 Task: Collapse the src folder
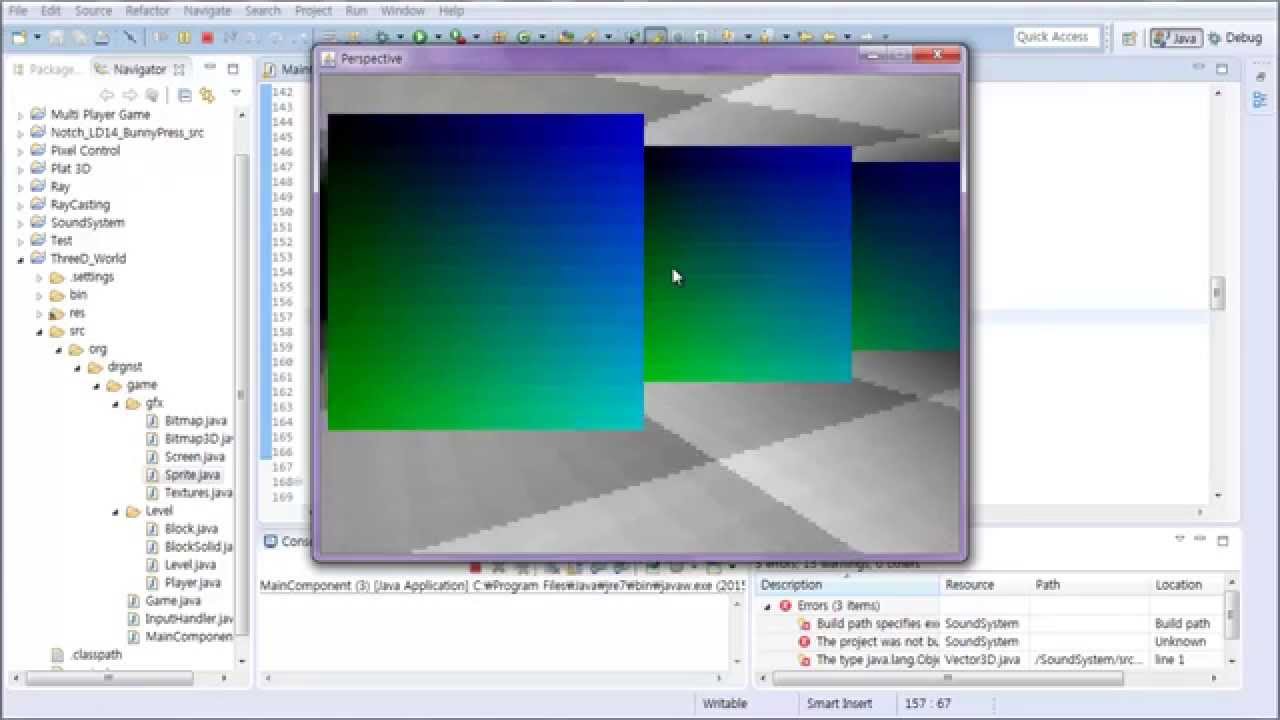pyautogui.click(x=40, y=331)
